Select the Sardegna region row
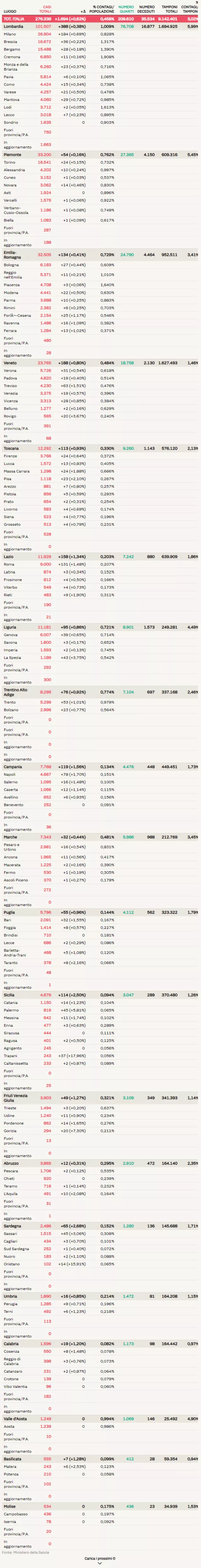Screen dimensions: 201x1568 pyautogui.click(x=101, y=1226)
